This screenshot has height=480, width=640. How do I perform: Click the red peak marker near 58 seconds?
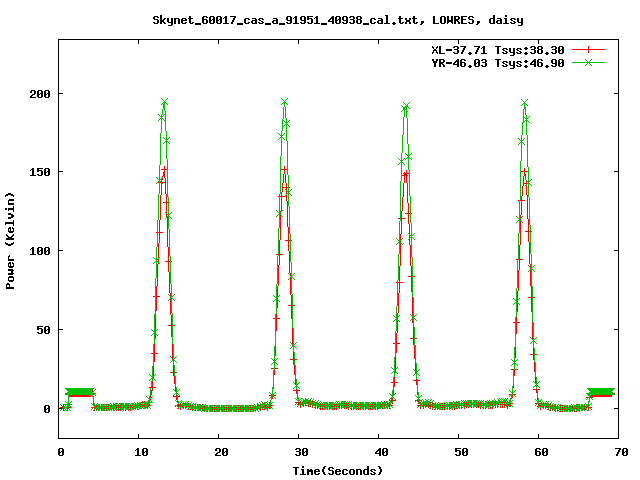[525, 171]
